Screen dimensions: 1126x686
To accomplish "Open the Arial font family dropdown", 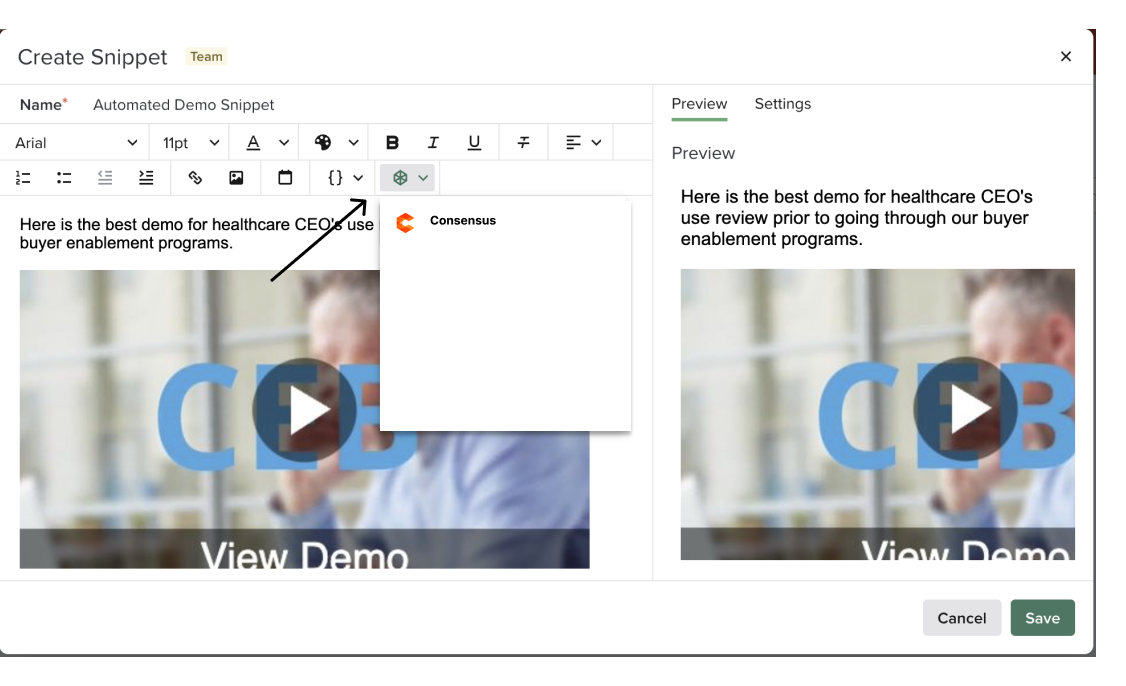I will point(75,142).
